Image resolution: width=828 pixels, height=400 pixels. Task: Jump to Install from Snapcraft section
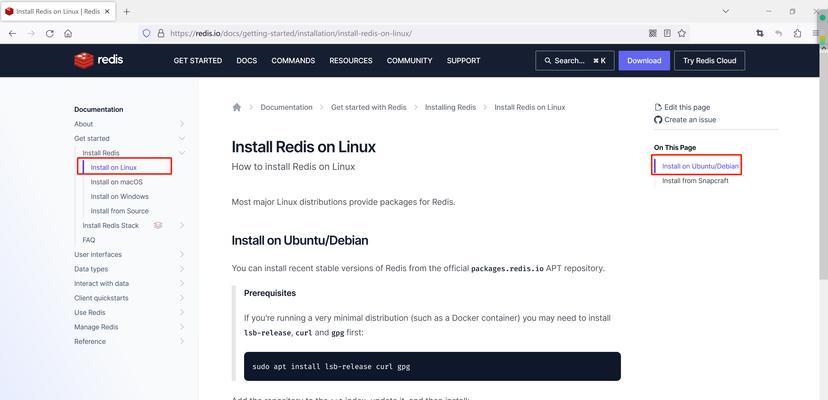click(x=695, y=181)
